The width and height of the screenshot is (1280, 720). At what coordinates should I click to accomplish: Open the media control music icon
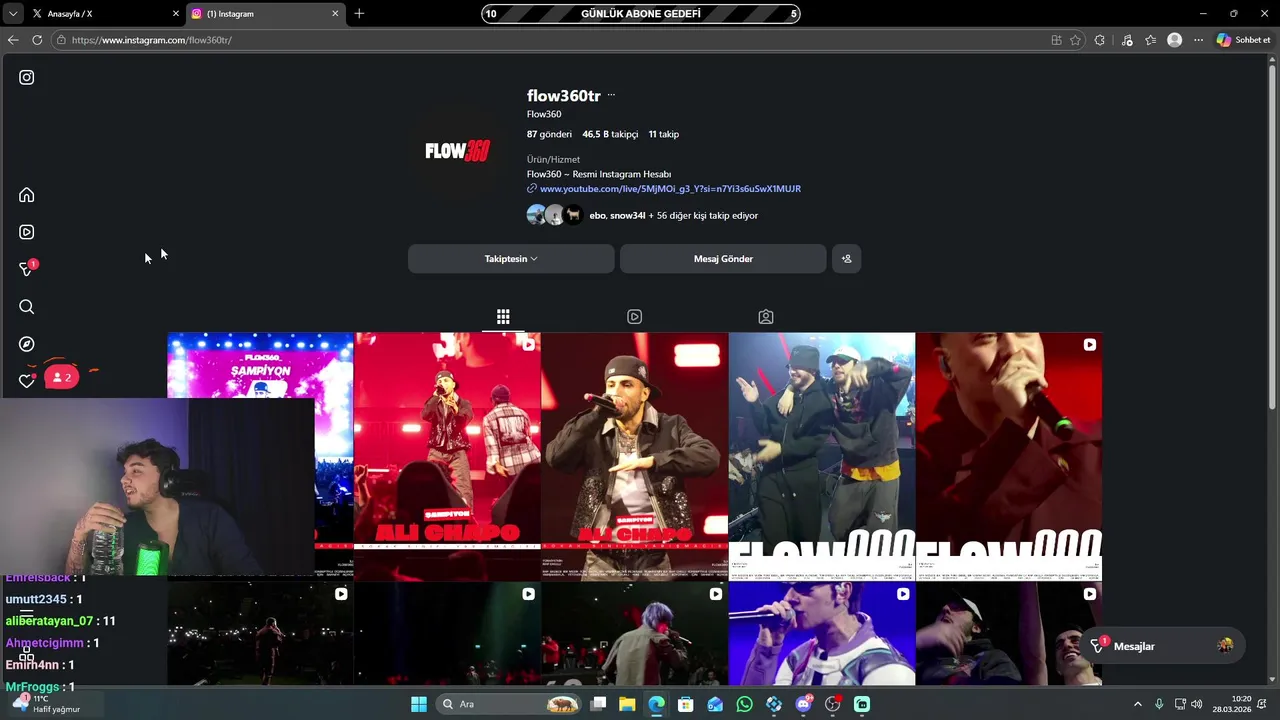[1127, 40]
